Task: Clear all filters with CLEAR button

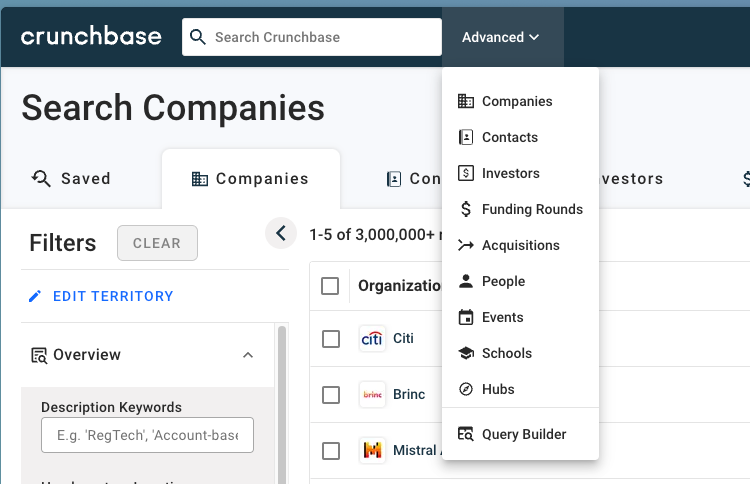Action: click(x=157, y=243)
